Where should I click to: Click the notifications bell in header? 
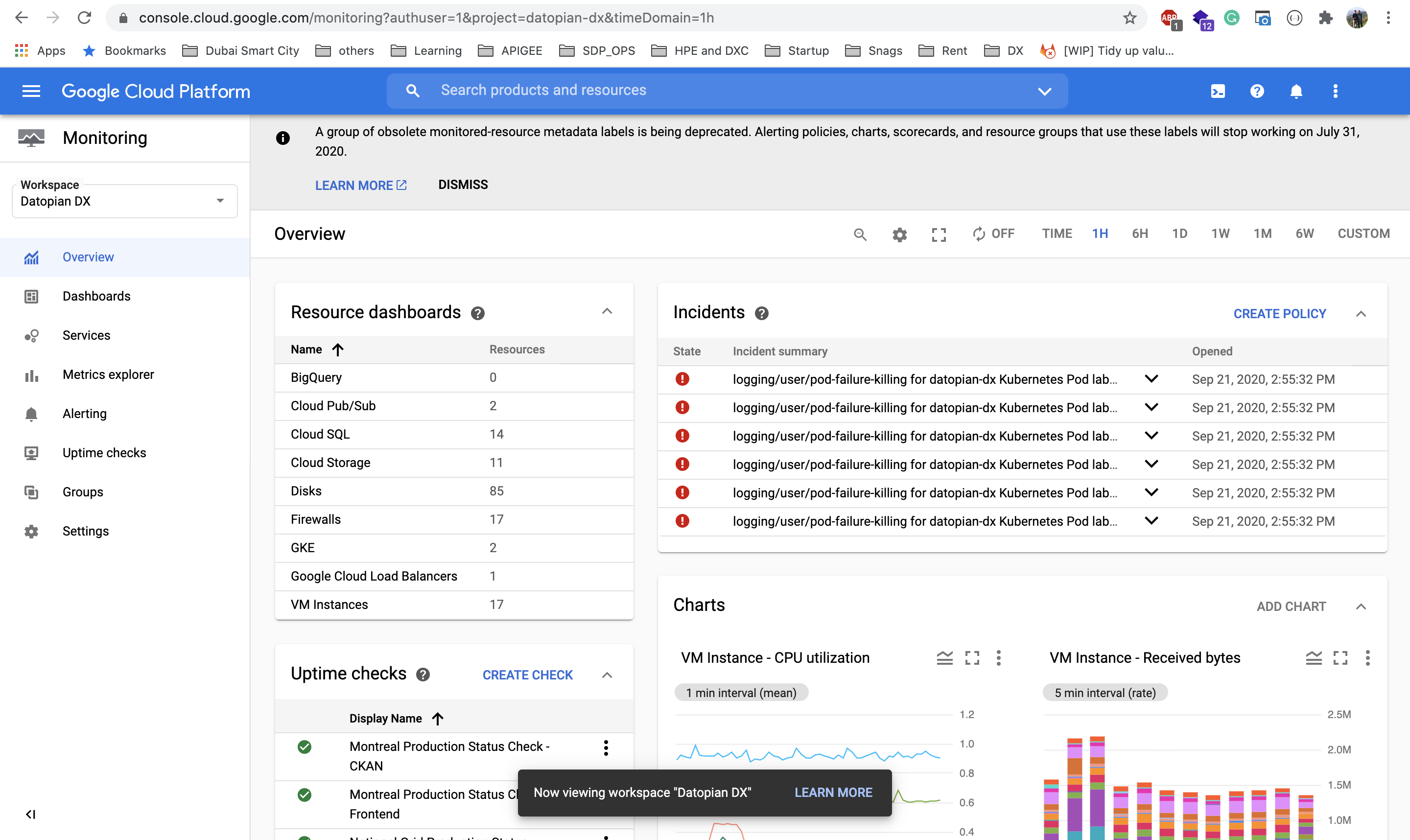pos(1295,91)
